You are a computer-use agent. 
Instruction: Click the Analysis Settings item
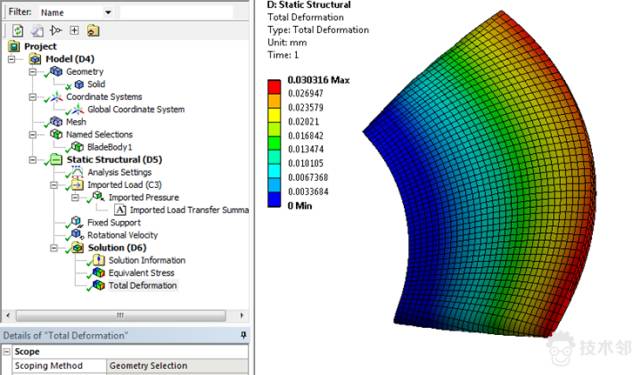click(120, 172)
